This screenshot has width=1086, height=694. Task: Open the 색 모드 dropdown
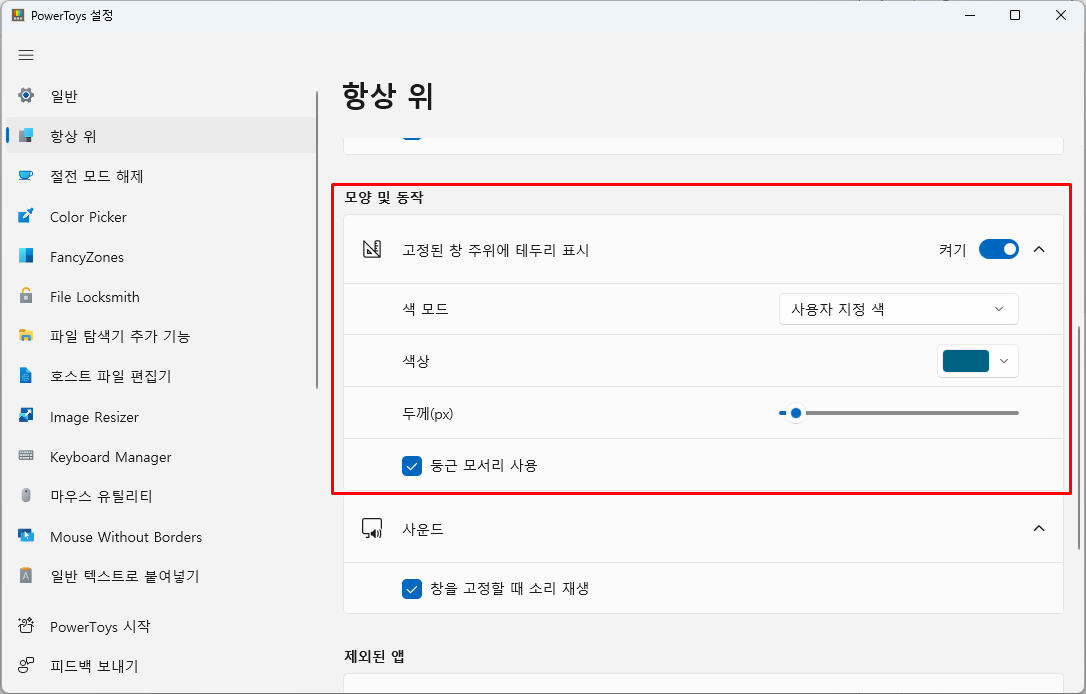[898, 309]
